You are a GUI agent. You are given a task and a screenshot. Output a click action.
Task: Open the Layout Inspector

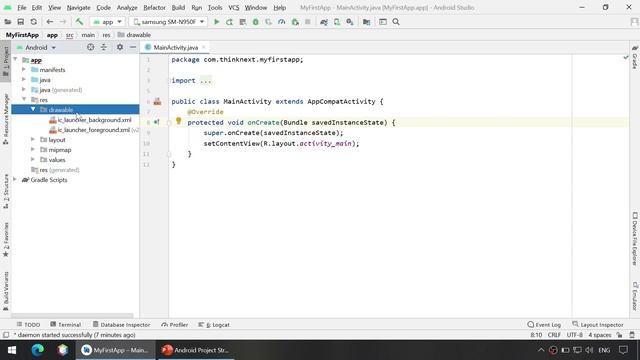pyautogui.click(x=598, y=324)
